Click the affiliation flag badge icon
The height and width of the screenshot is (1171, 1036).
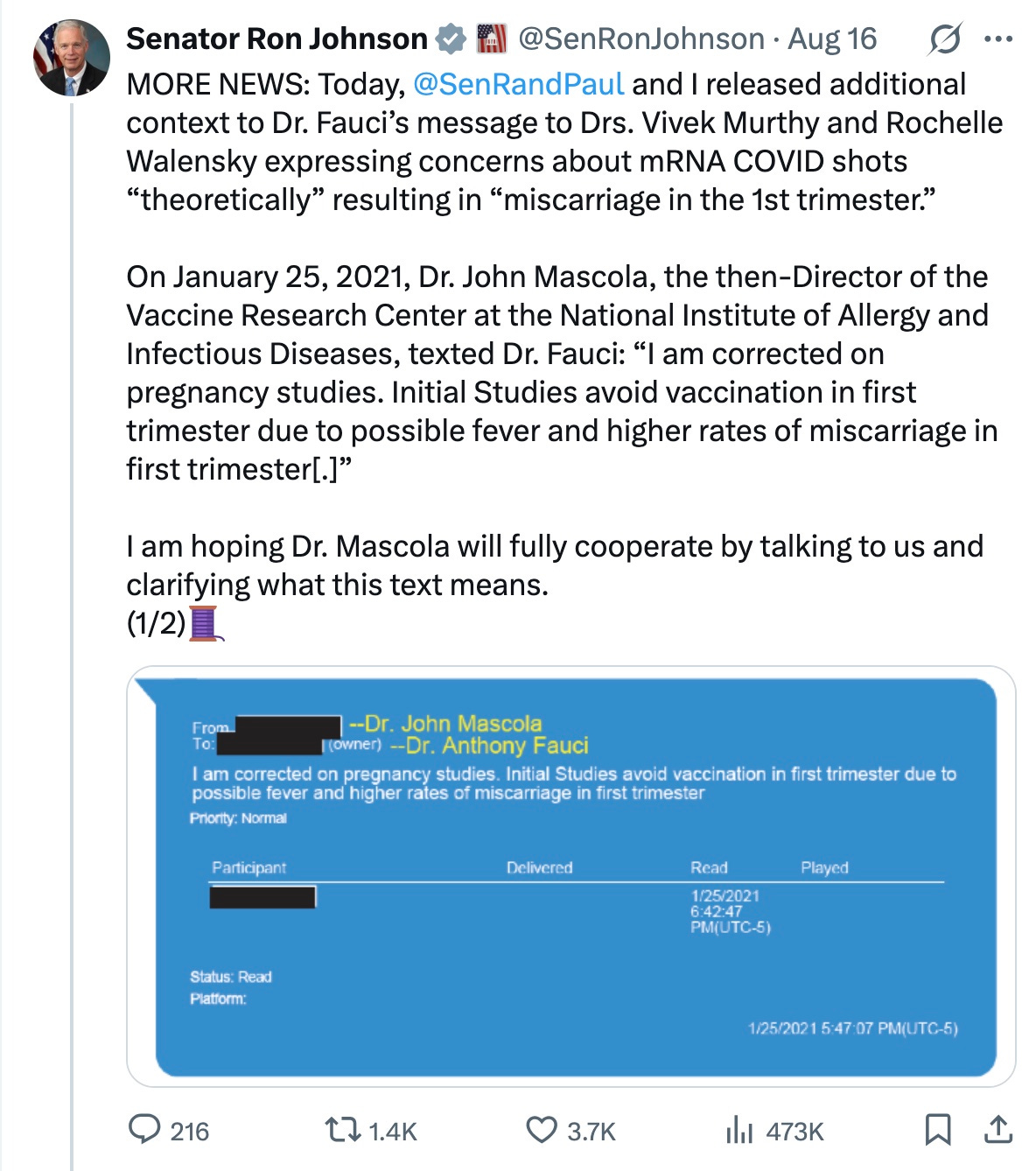click(491, 39)
